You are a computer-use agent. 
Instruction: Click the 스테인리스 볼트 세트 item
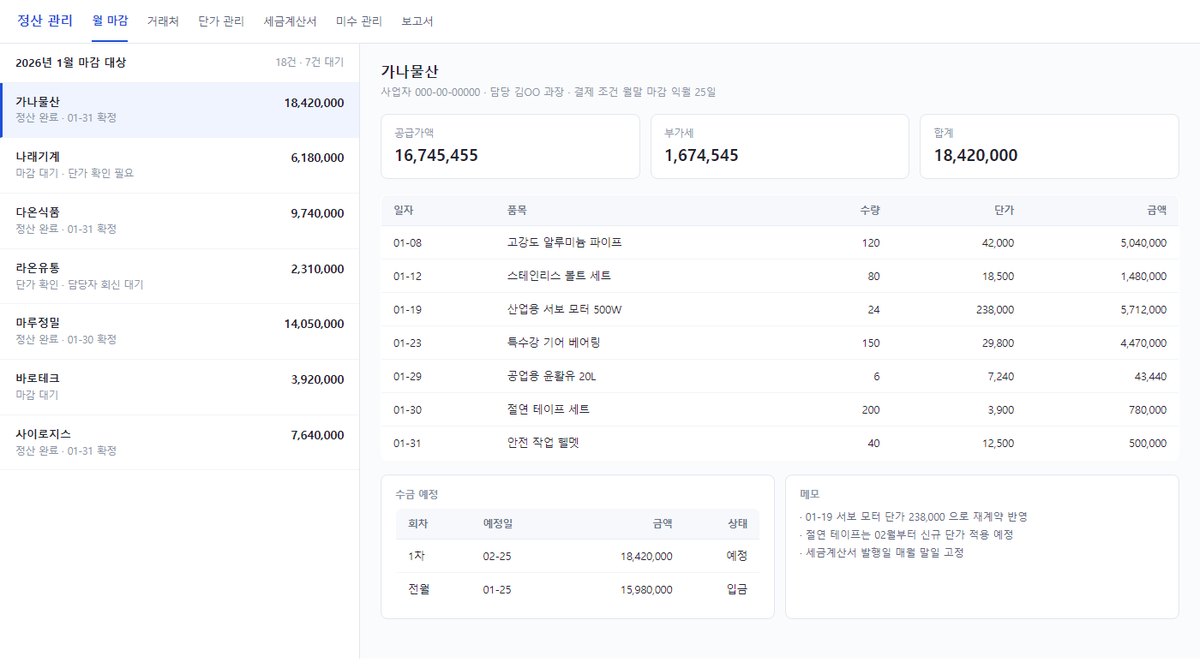(559, 275)
